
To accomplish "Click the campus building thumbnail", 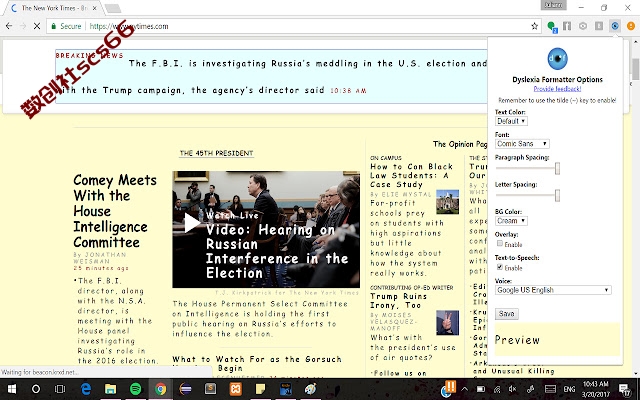I will (447, 202).
